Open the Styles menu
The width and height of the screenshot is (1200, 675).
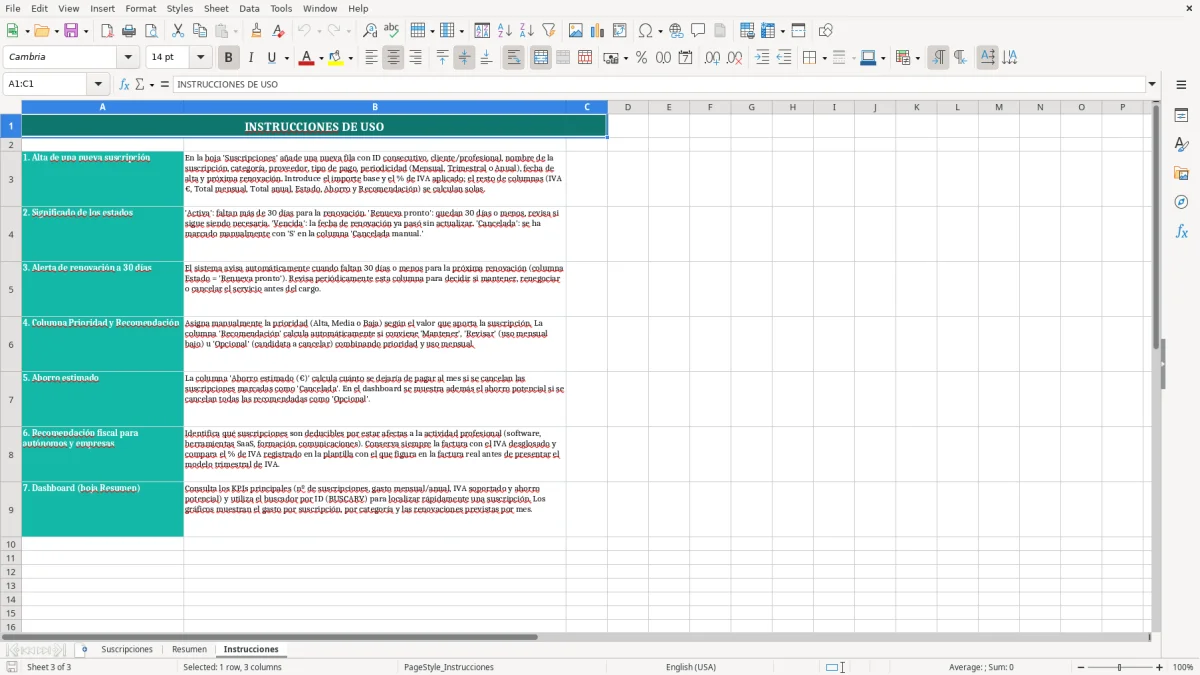tap(180, 8)
